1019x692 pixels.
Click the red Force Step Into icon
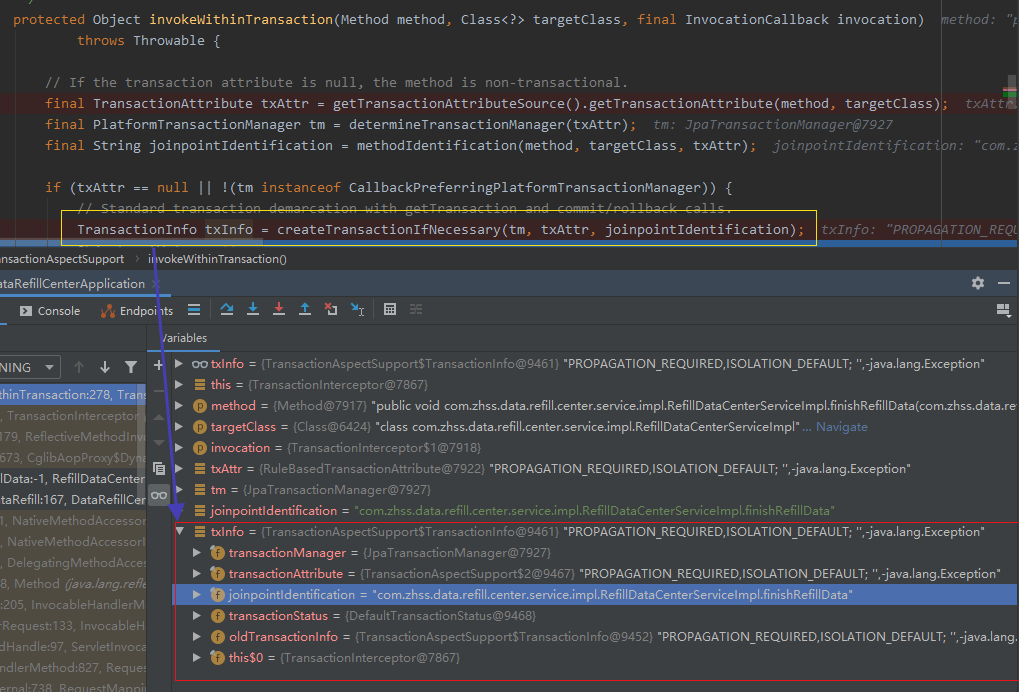pyautogui.click(x=279, y=310)
